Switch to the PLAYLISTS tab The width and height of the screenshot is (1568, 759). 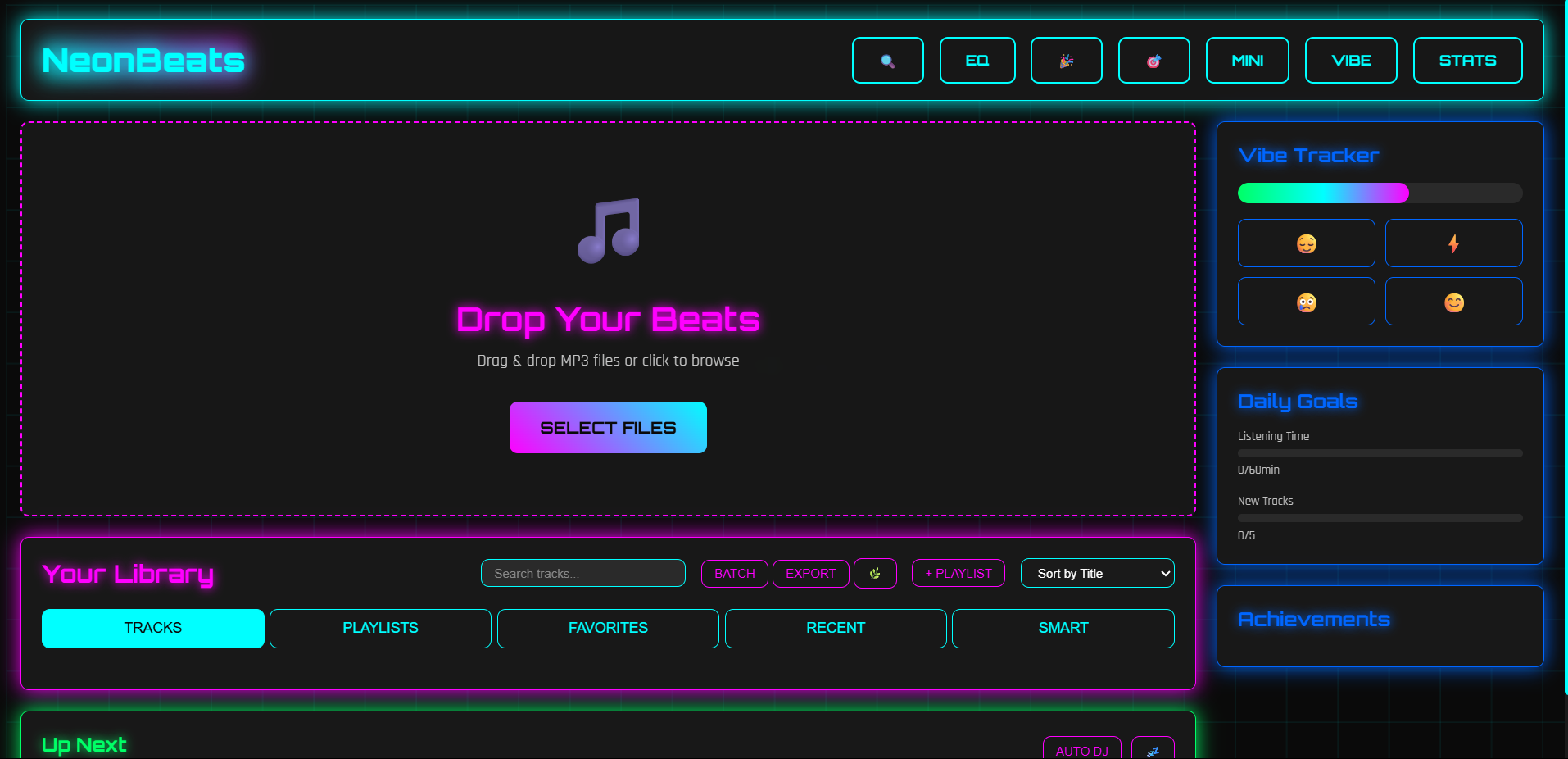[x=380, y=628]
